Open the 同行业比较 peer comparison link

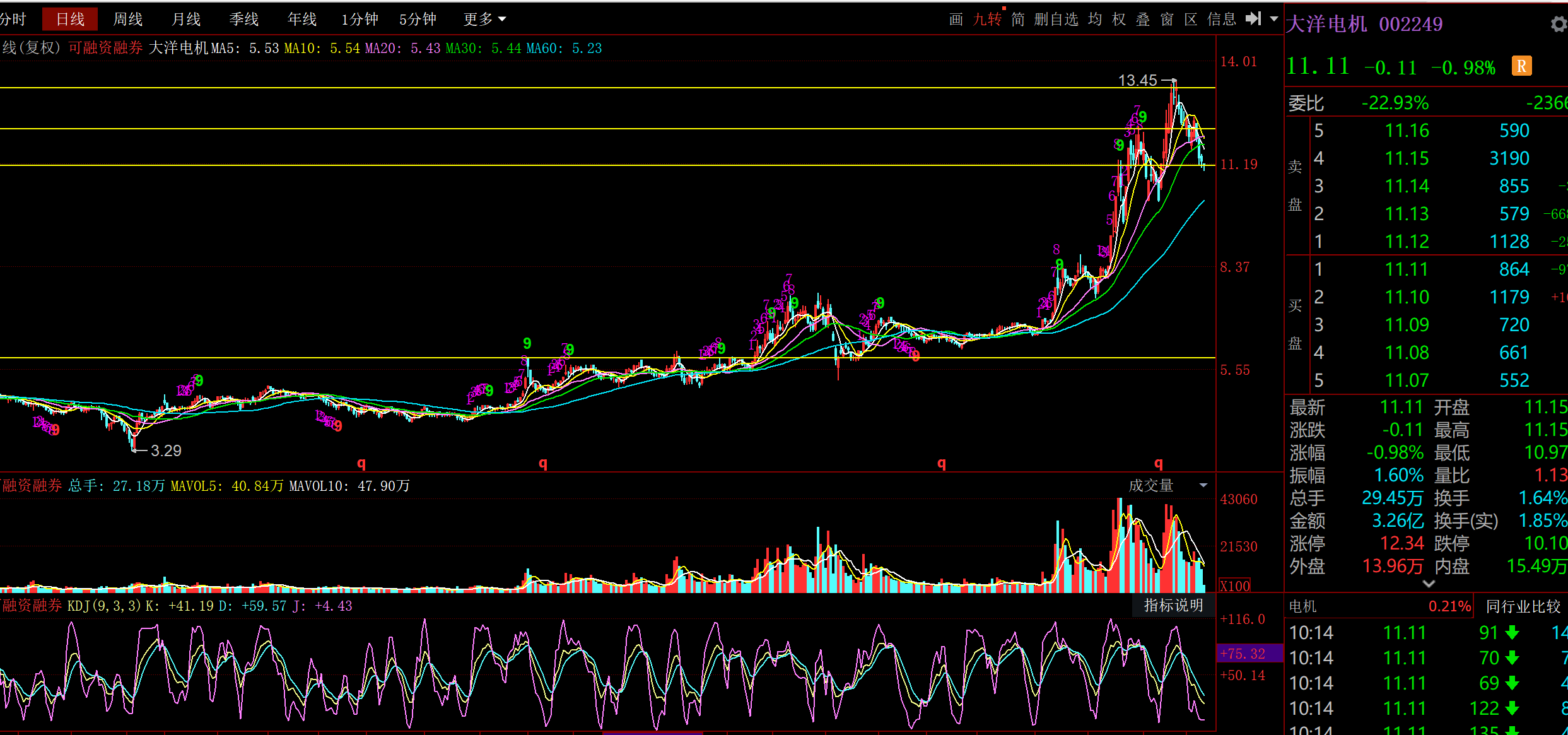click(x=1523, y=606)
